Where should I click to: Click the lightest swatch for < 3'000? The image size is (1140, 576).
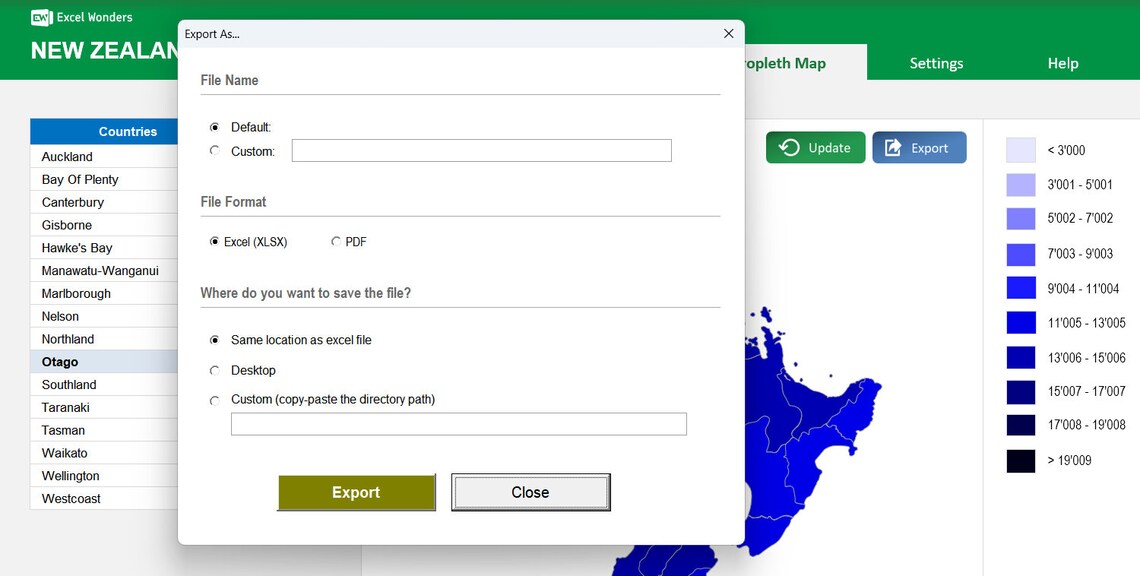[x=1022, y=149]
